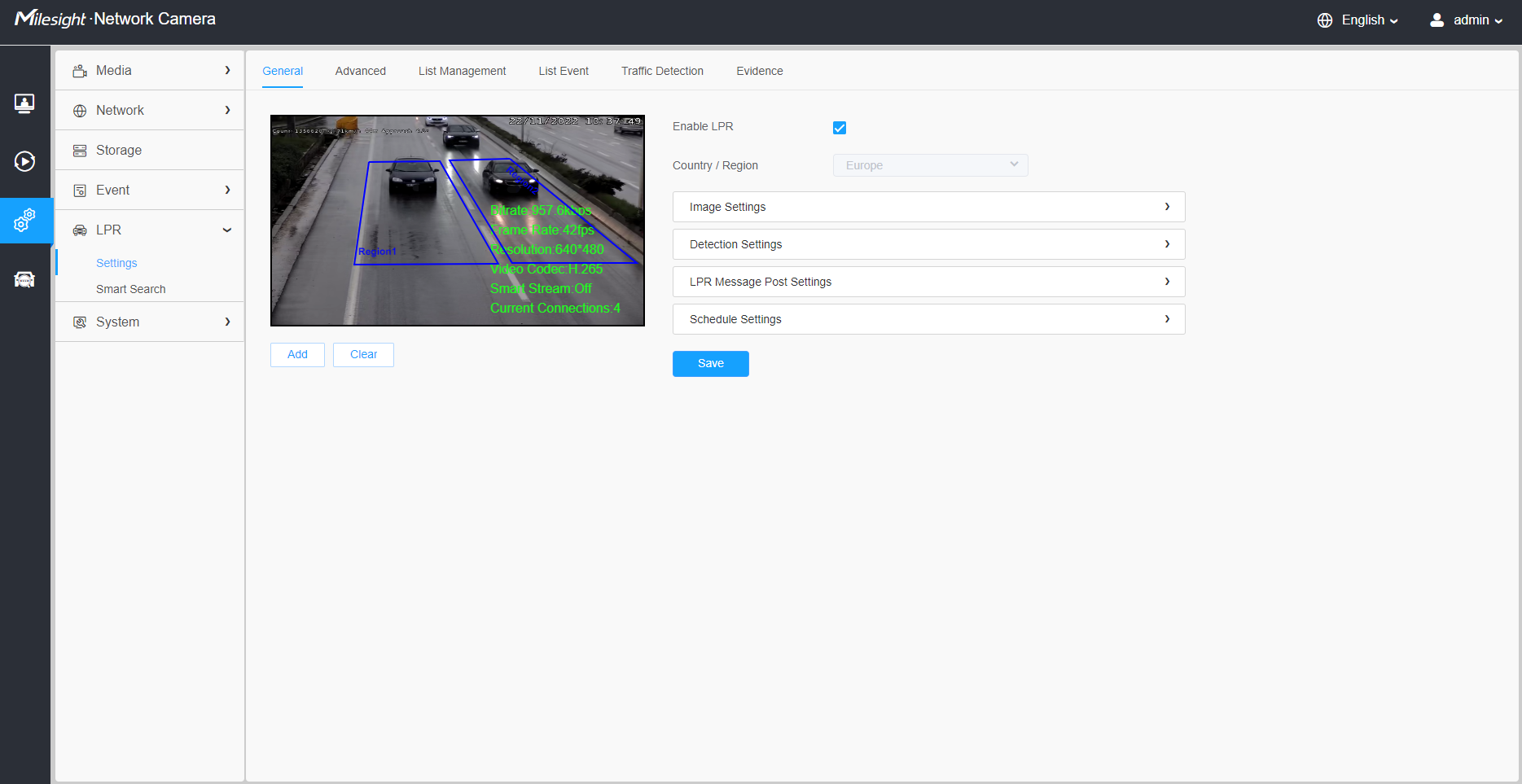1522x784 pixels.
Task: Click the admin user profile icon
Action: (1437, 20)
